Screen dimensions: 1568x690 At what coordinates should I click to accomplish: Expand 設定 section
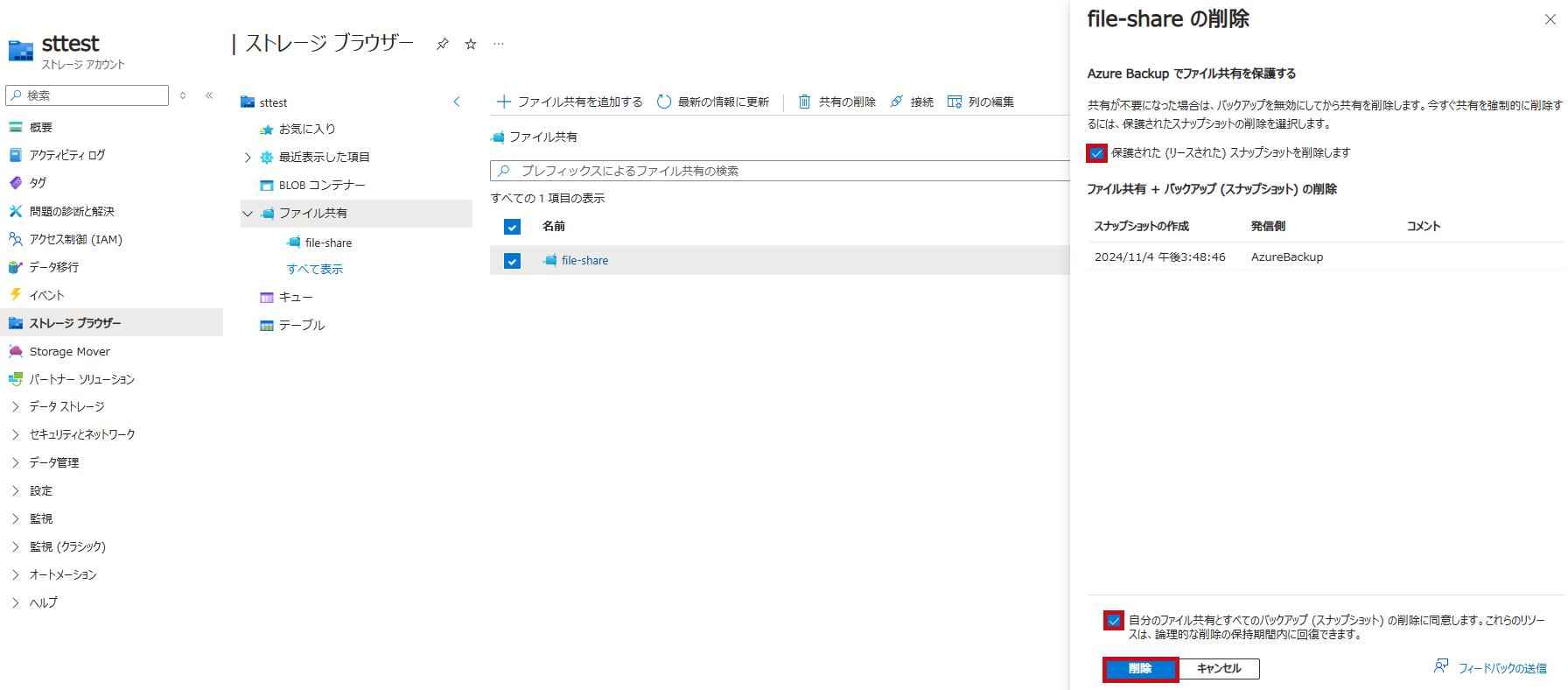(x=16, y=490)
